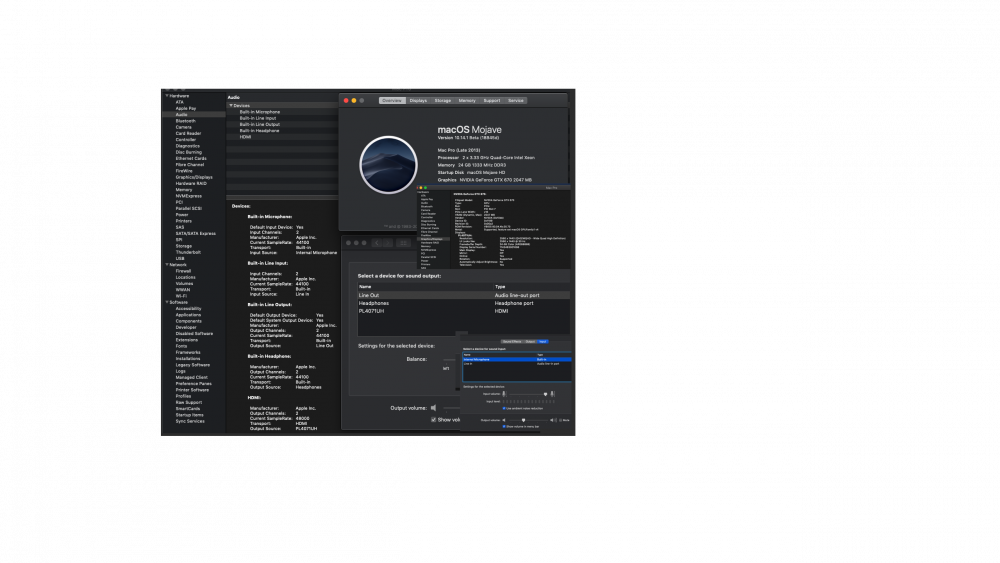Image resolution: width=1000 pixels, height=563 pixels.
Task: Select Storage in sidebar
Action: coord(184,246)
